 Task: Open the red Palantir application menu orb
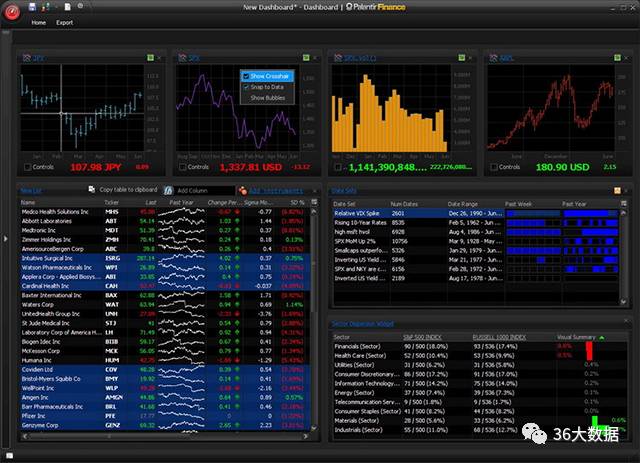tap(12, 13)
